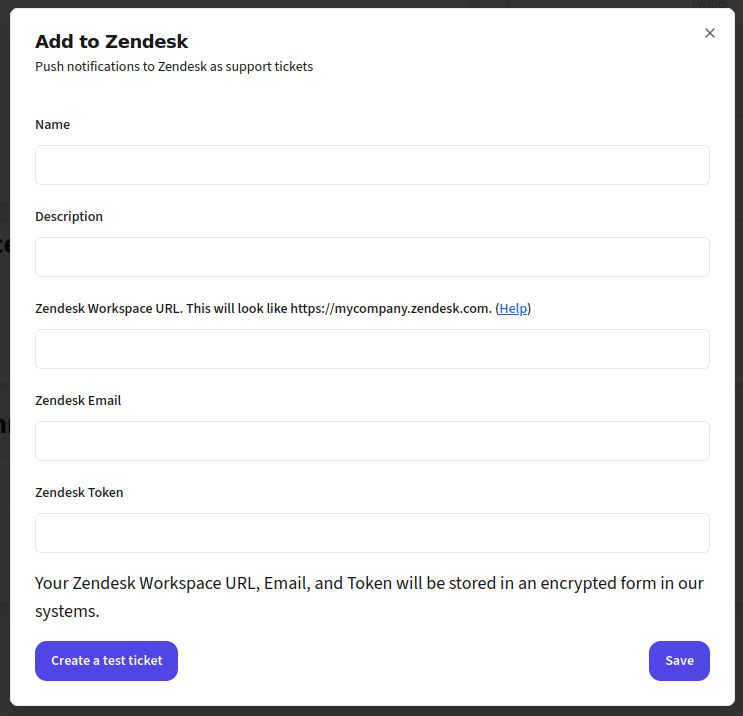Click the Name input field
The height and width of the screenshot is (716, 743).
click(x=372, y=165)
